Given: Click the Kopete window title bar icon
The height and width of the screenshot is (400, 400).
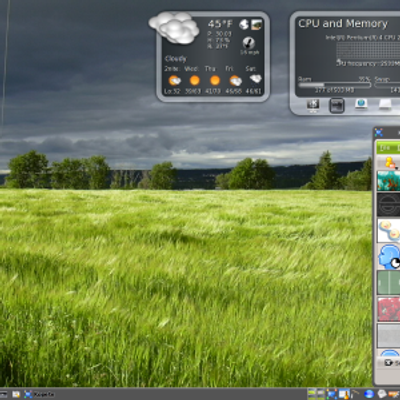Looking at the screenshot, I should coord(379,133).
